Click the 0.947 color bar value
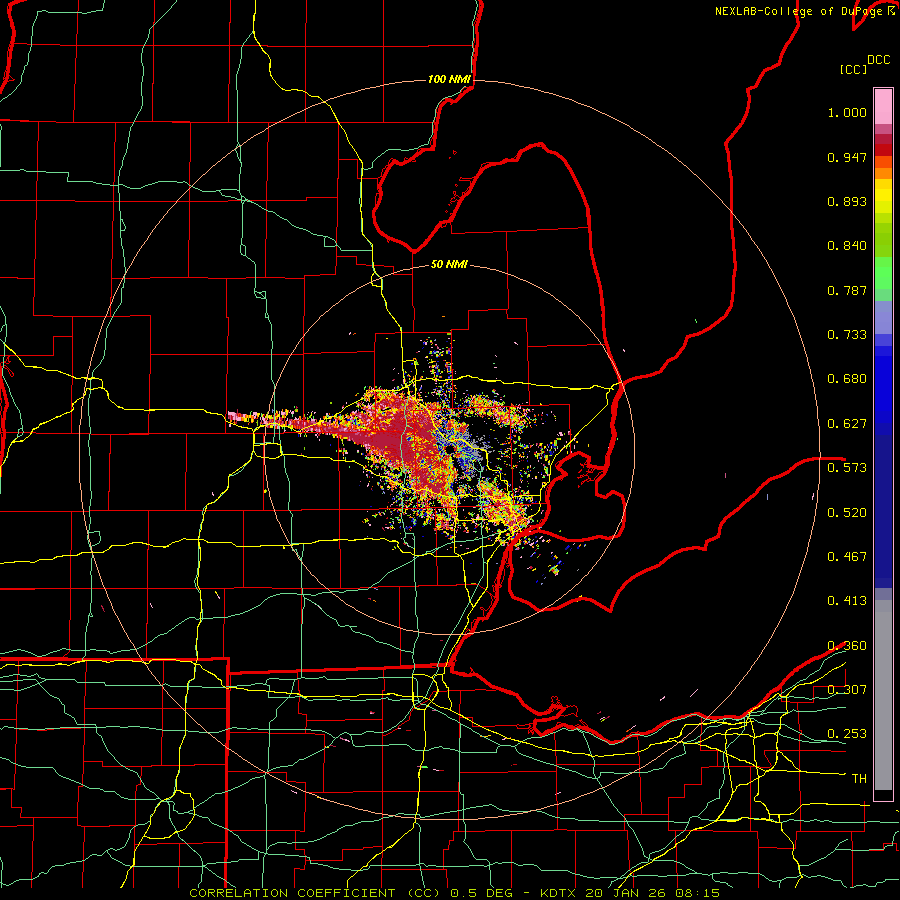This screenshot has height=900, width=900. click(x=847, y=157)
